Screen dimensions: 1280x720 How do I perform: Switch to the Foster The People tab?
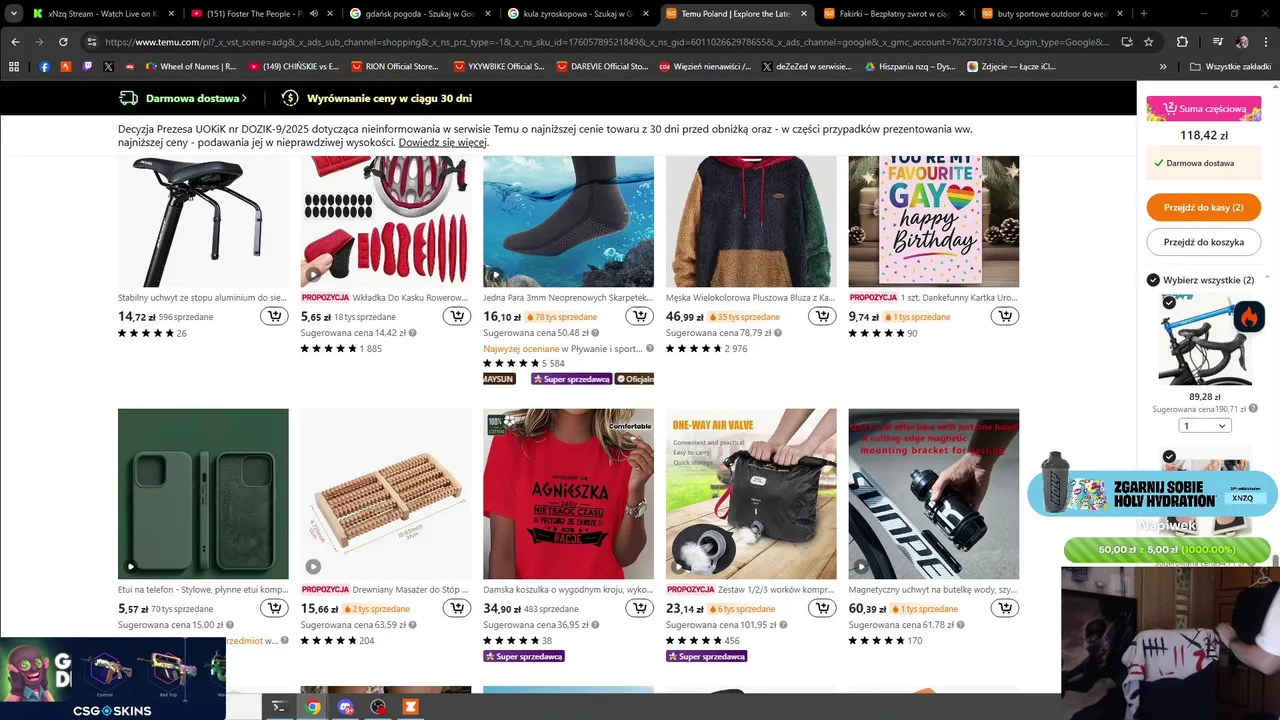[x=258, y=14]
